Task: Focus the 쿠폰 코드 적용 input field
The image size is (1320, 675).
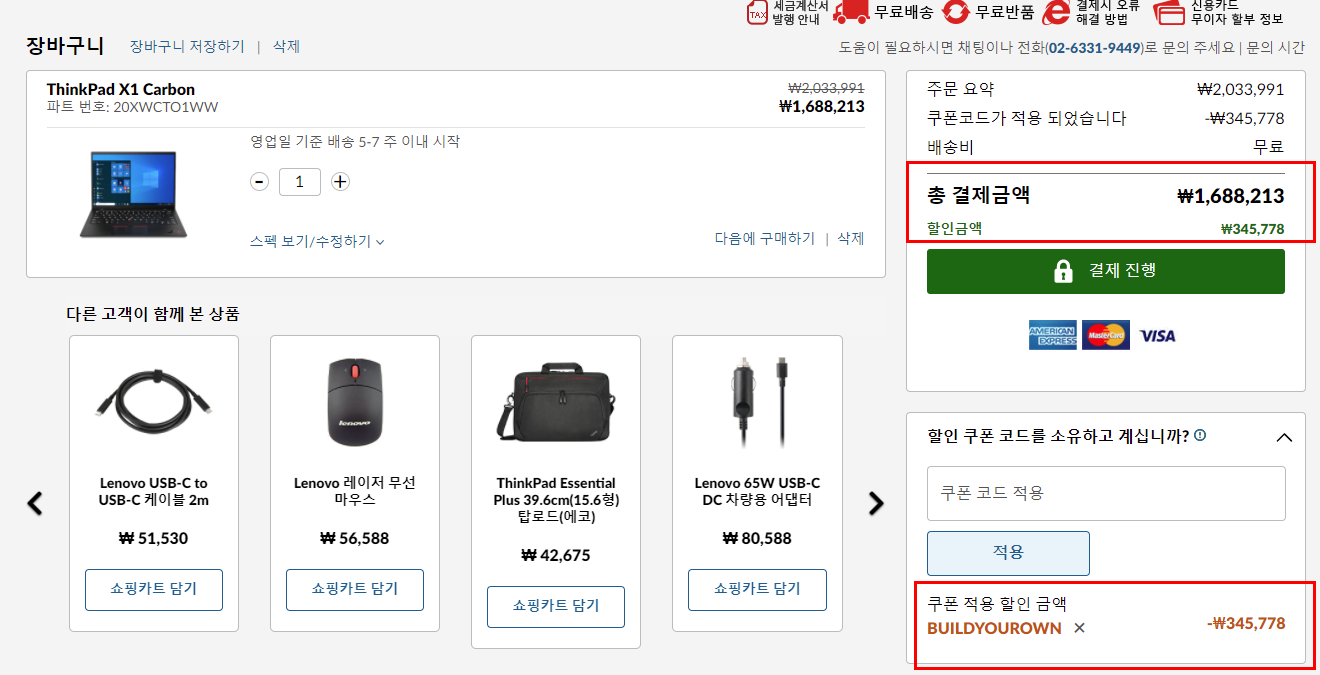Action: click(1106, 493)
